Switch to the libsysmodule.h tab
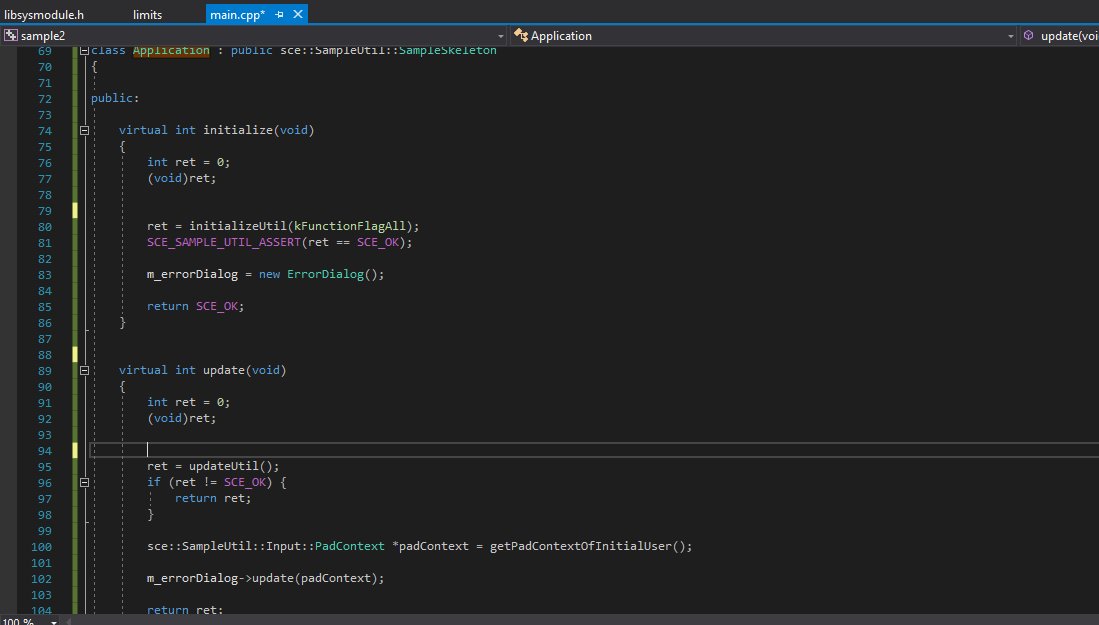1099x625 pixels. (x=44, y=14)
